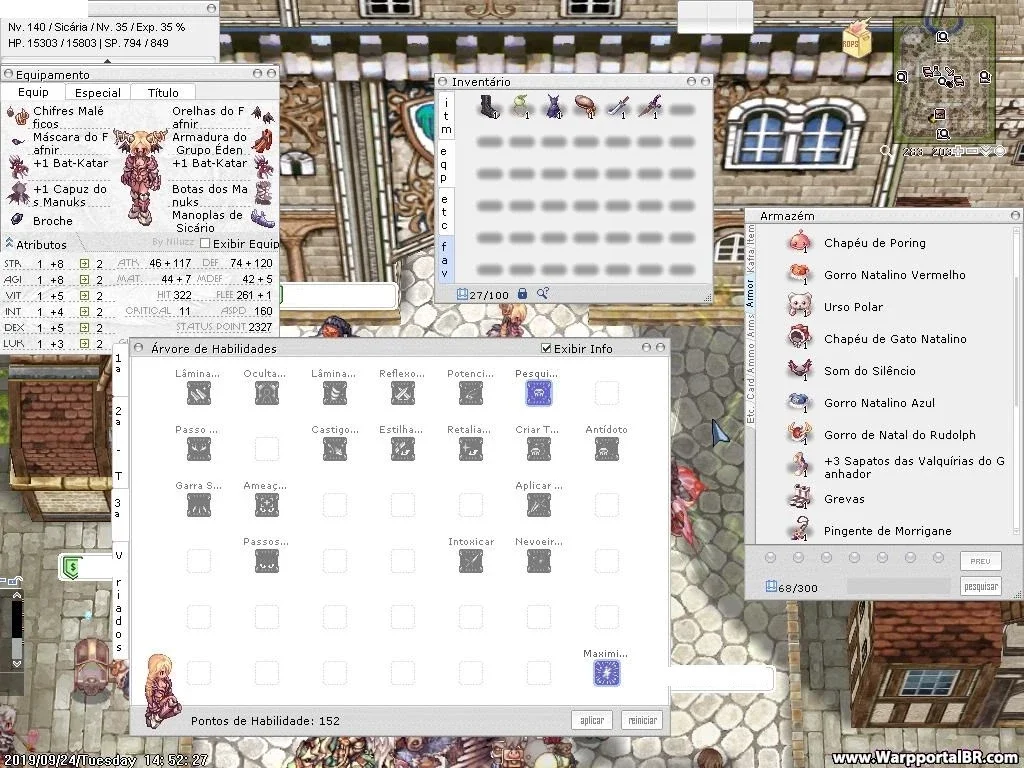Click the Passo ... skill icon
This screenshot has height=768, width=1024.
coord(199,449)
